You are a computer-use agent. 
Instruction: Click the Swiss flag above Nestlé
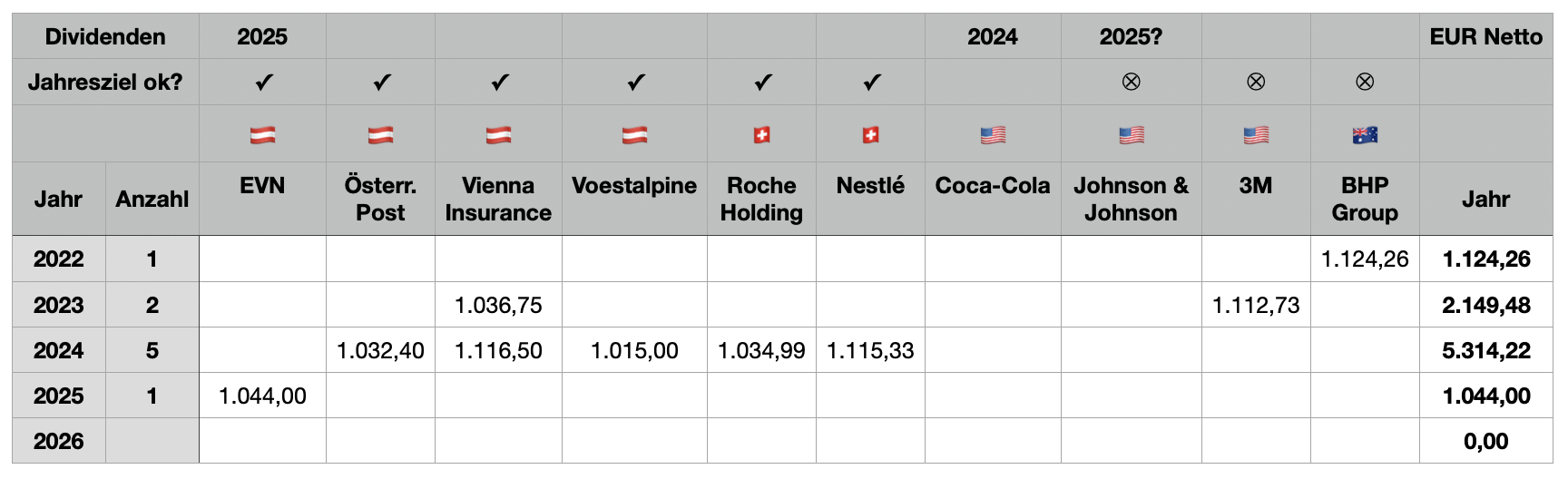pos(870,135)
